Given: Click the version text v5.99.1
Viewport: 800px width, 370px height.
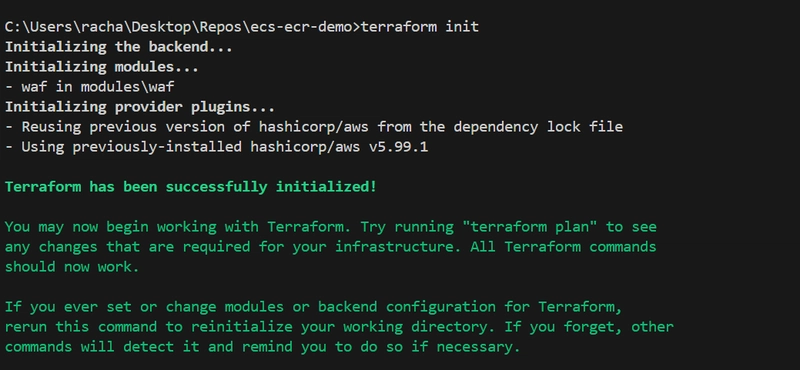Looking at the screenshot, I should click(x=398, y=147).
